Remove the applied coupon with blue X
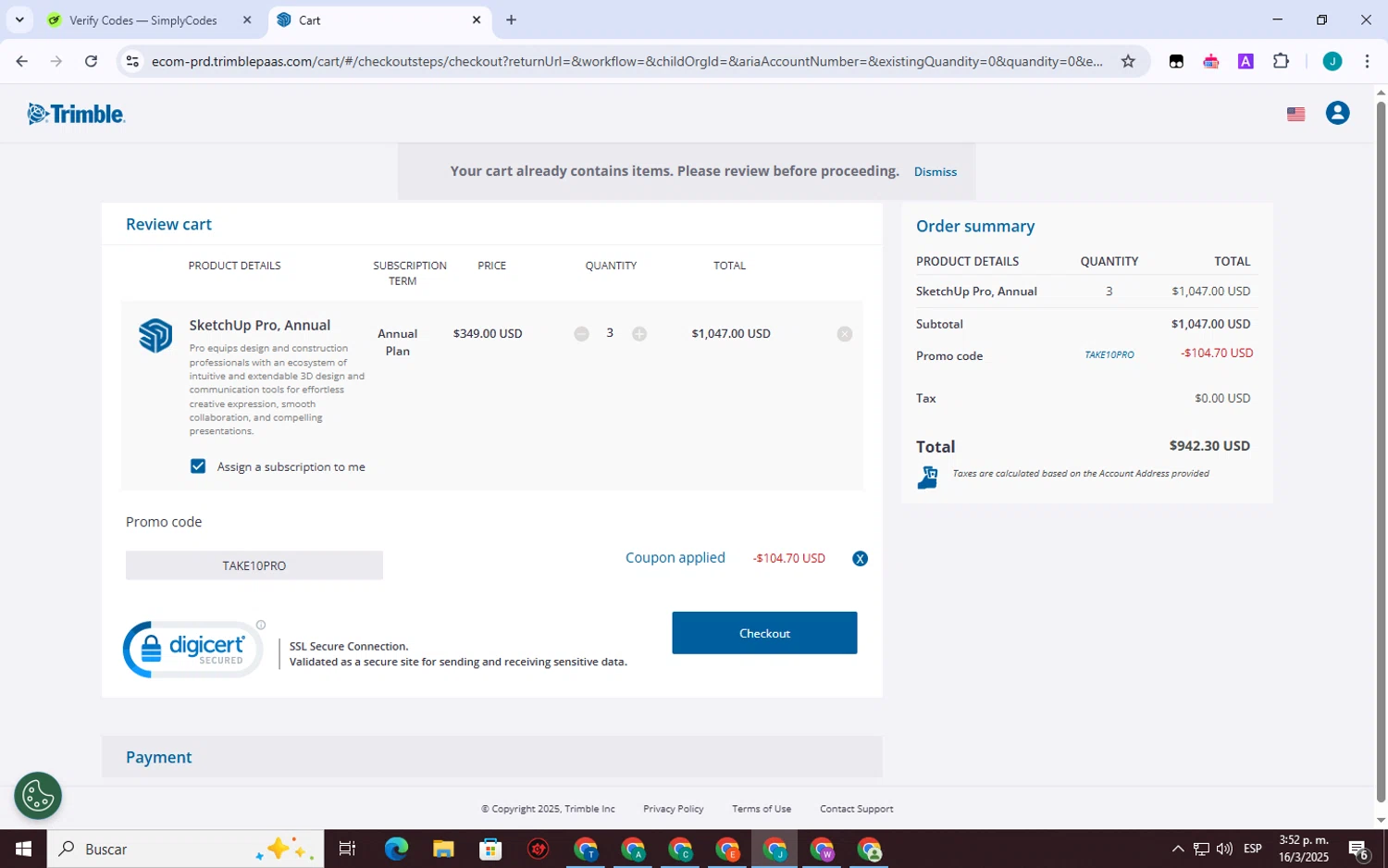This screenshot has width=1388, height=868. [x=860, y=559]
